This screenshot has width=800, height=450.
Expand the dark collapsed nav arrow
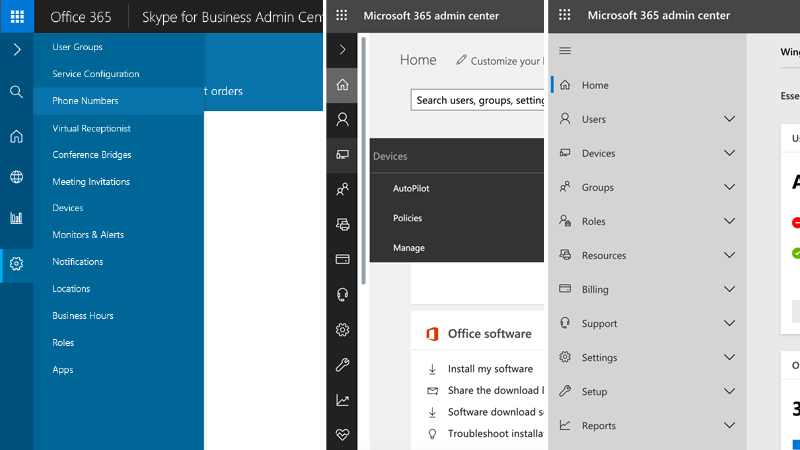pyautogui.click(x=342, y=49)
